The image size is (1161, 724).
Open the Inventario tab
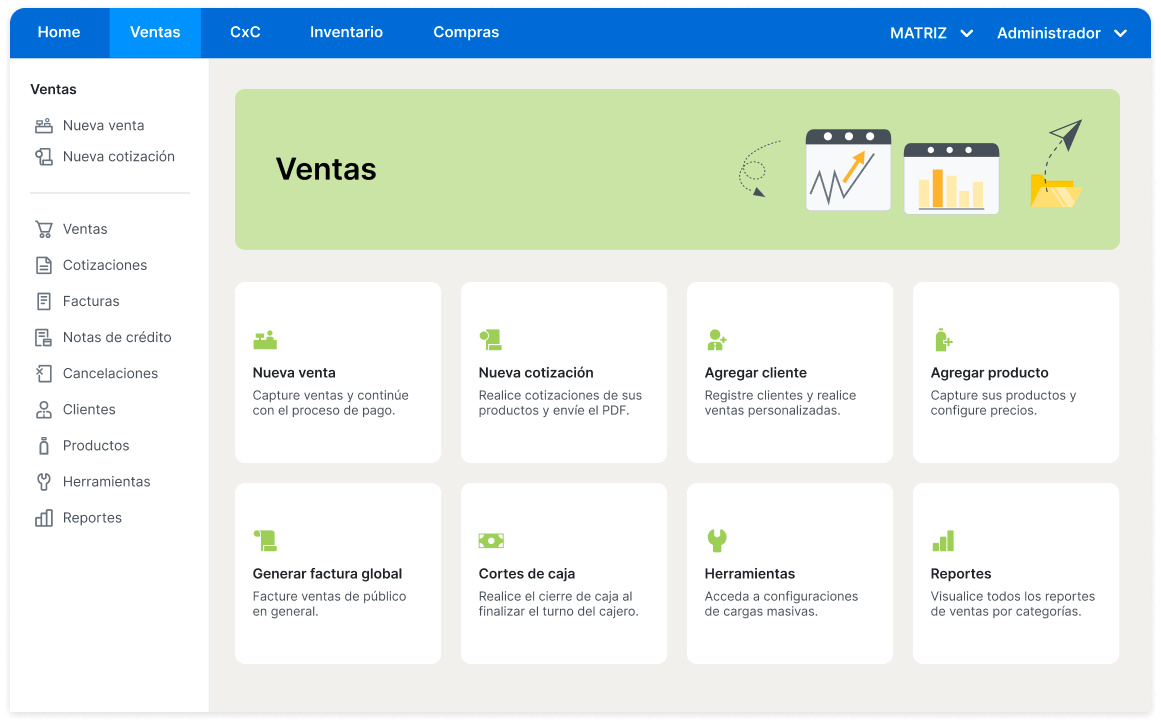347,33
